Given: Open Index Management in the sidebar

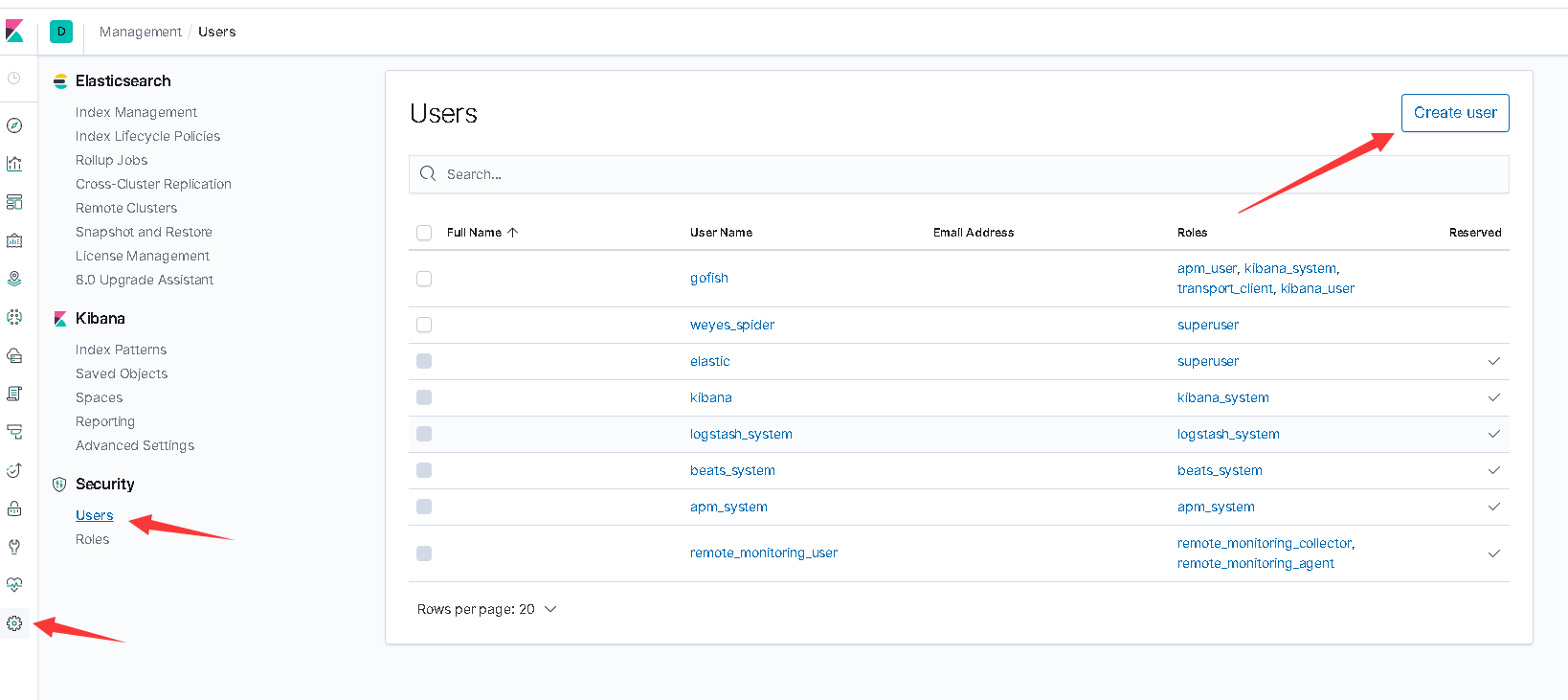Looking at the screenshot, I should click(136, 112).
